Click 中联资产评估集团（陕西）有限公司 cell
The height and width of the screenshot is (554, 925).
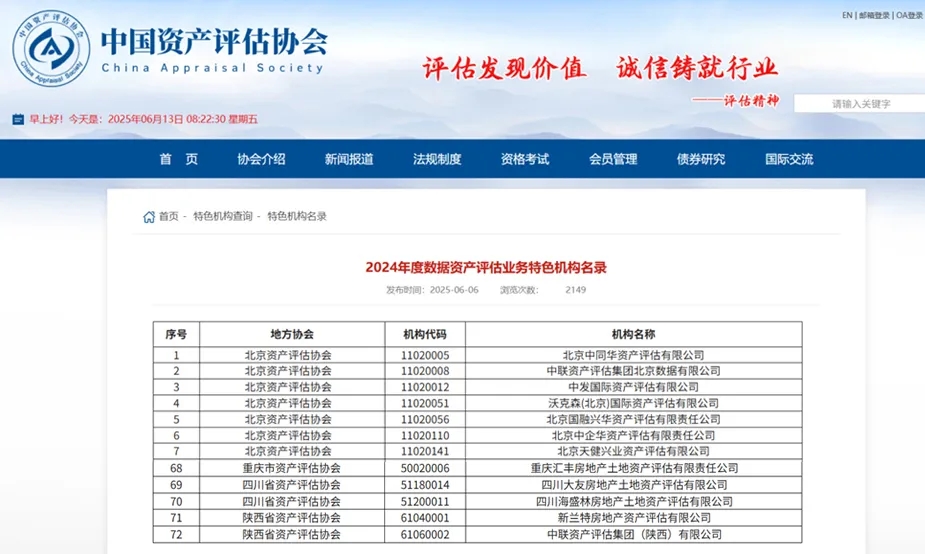tap(634, 535)
